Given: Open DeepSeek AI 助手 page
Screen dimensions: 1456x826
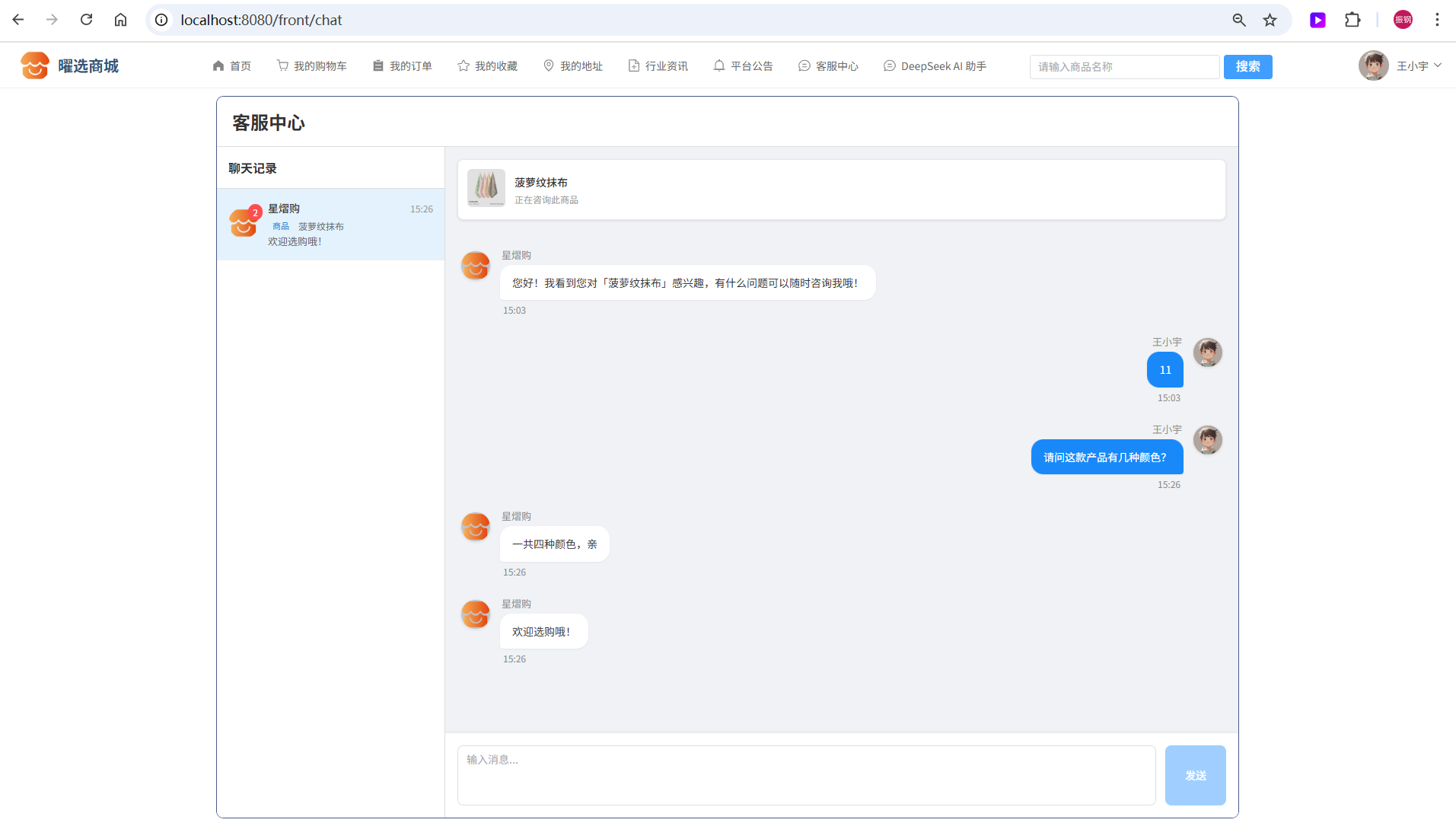Looking at the screenshot, I should tap(935, 66).
